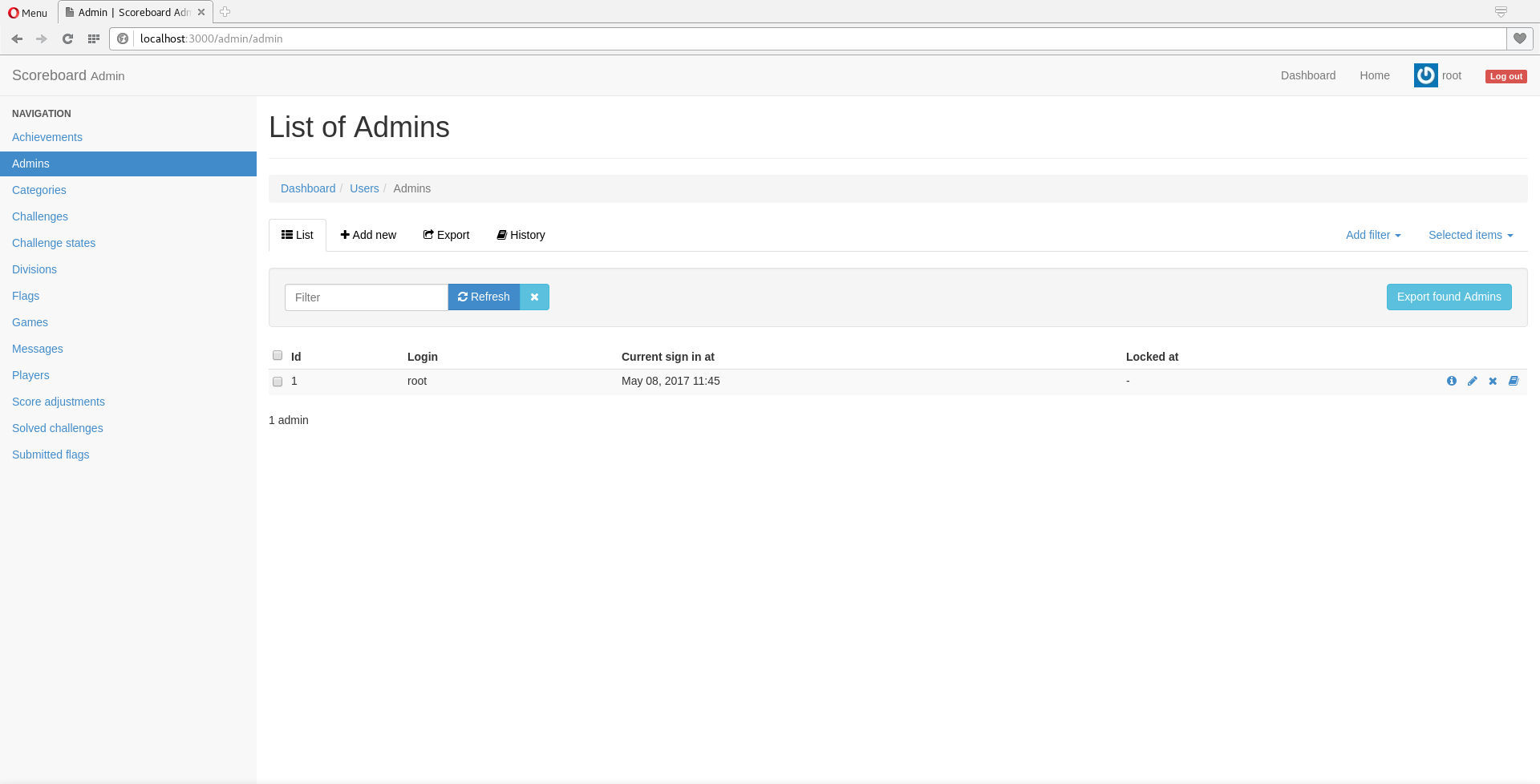Open the Opera Menu
This screenshot has width=1540, height=784.
(x=26, y=12)
